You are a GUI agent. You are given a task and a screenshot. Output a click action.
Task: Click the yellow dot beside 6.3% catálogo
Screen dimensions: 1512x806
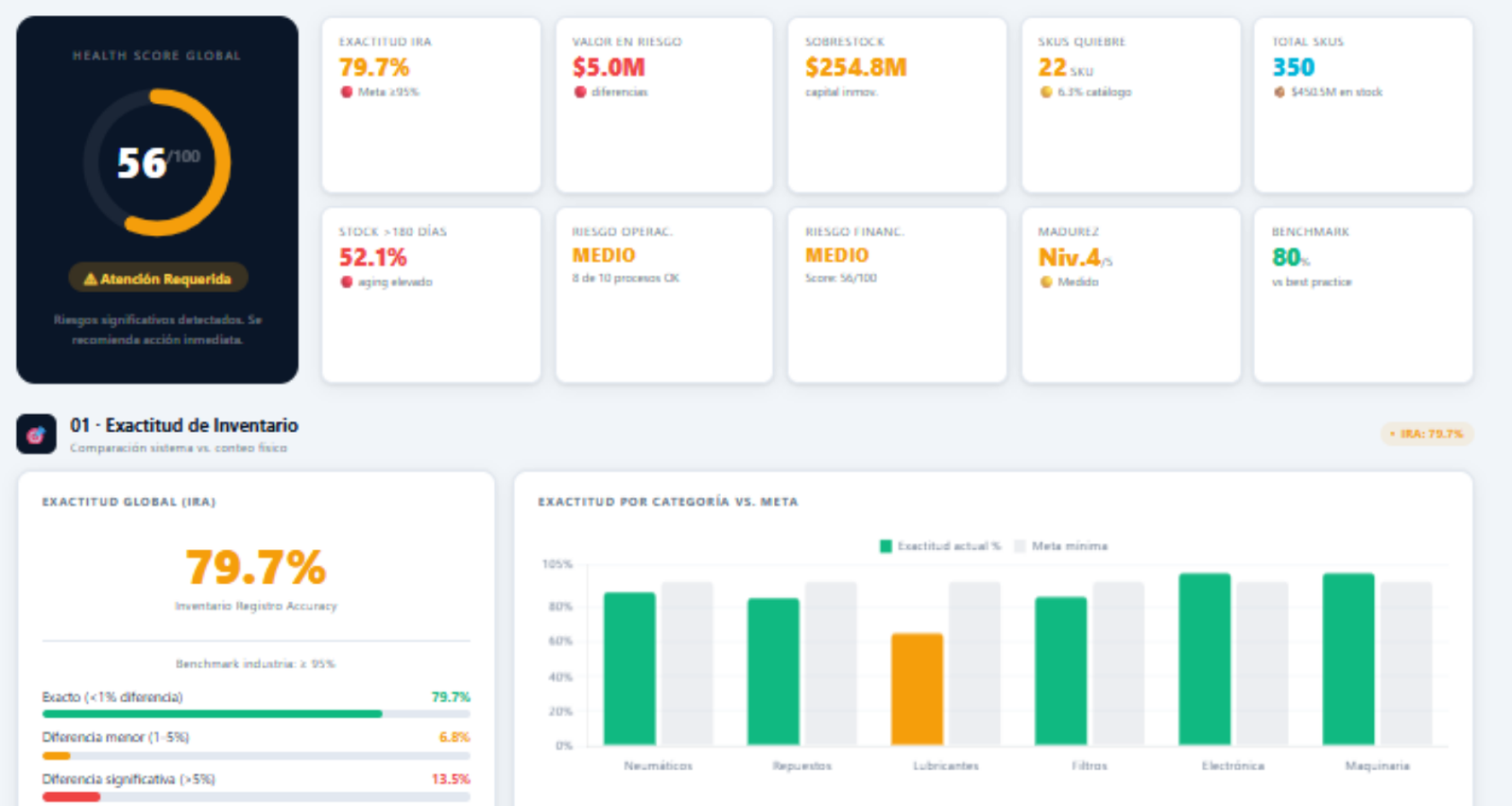[x=1046, y=92]
